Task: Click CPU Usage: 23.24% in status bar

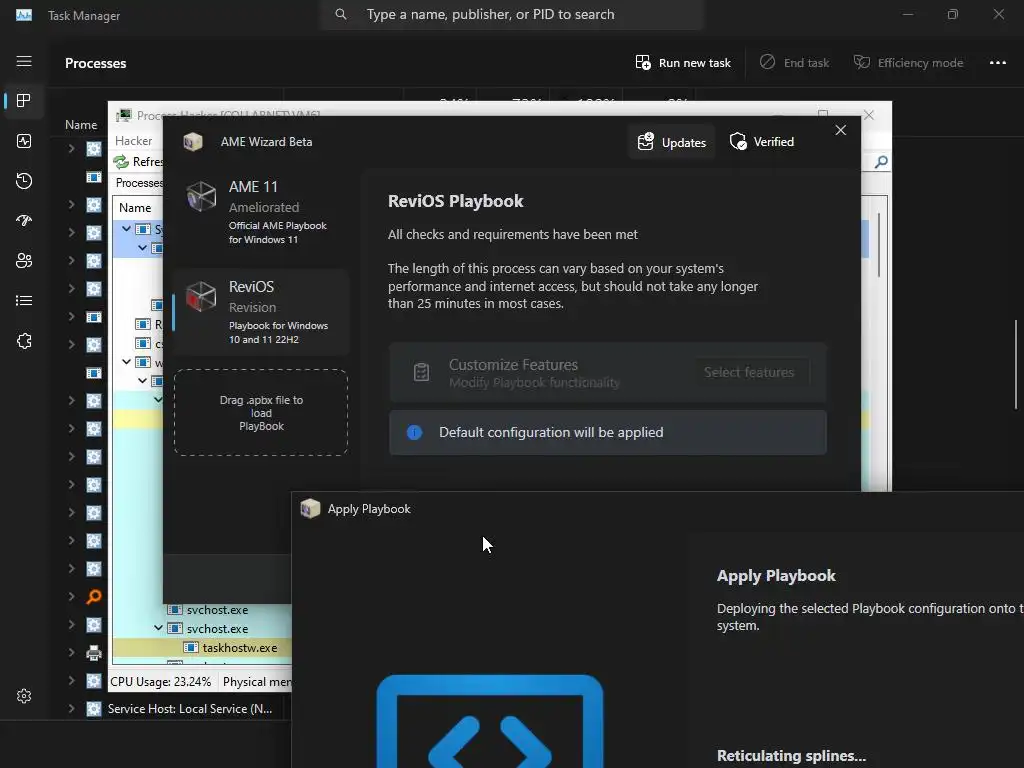Action: [161, 682]
